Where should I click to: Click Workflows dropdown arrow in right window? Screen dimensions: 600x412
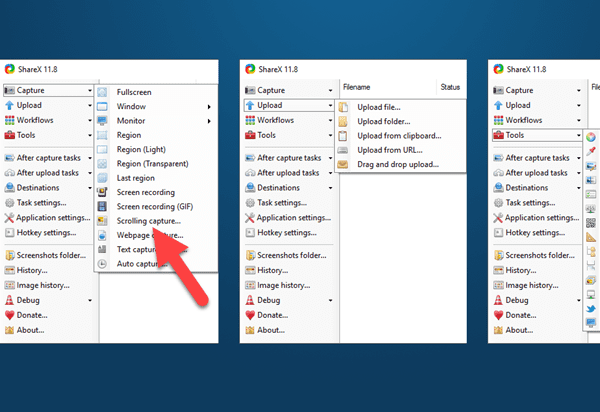tap(579, 121)
